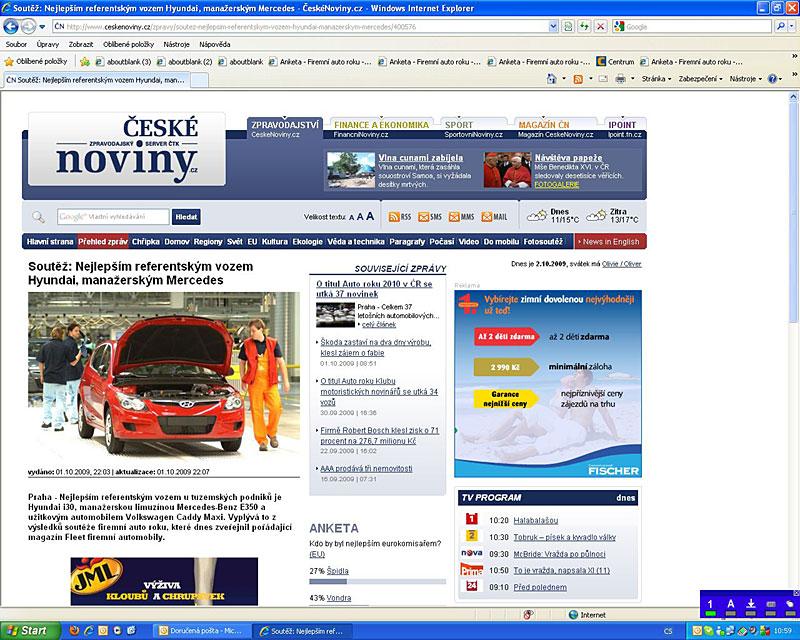Click the download arrow icon in blue overlay panel
Viewport: 800px width, 640px height.
[751, 605]
